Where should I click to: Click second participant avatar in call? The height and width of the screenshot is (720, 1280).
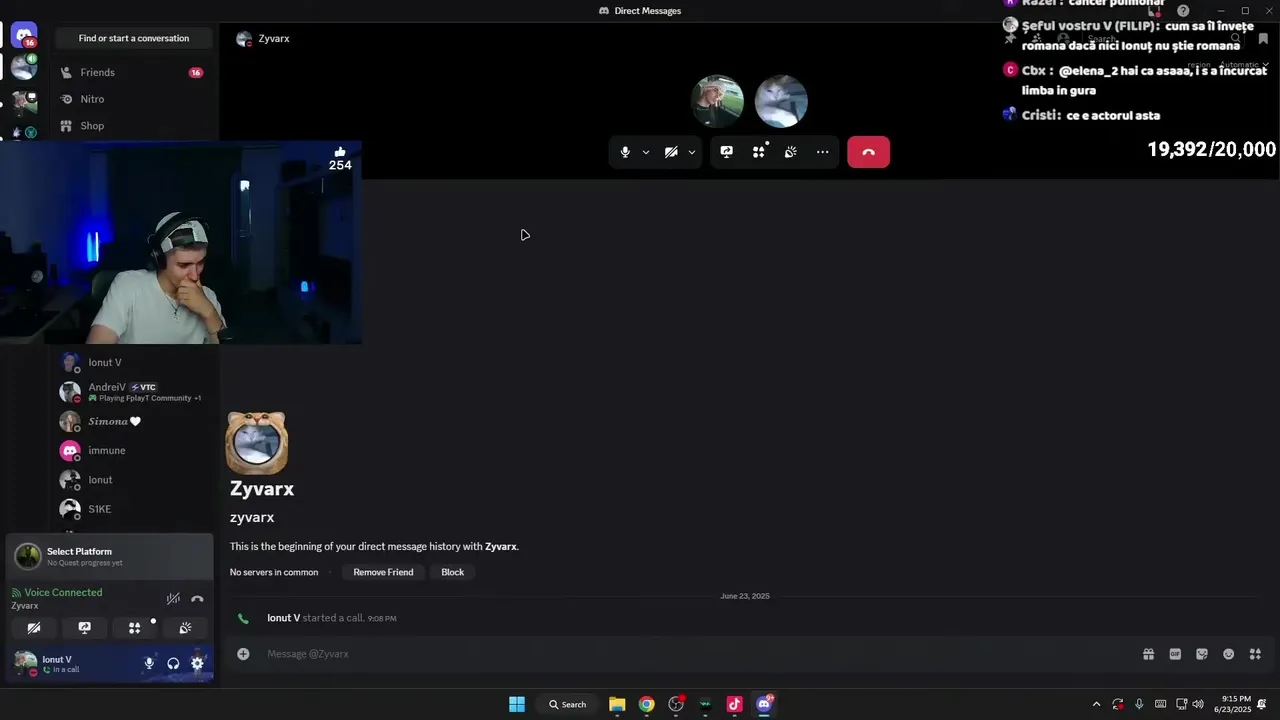coord(781,101)
